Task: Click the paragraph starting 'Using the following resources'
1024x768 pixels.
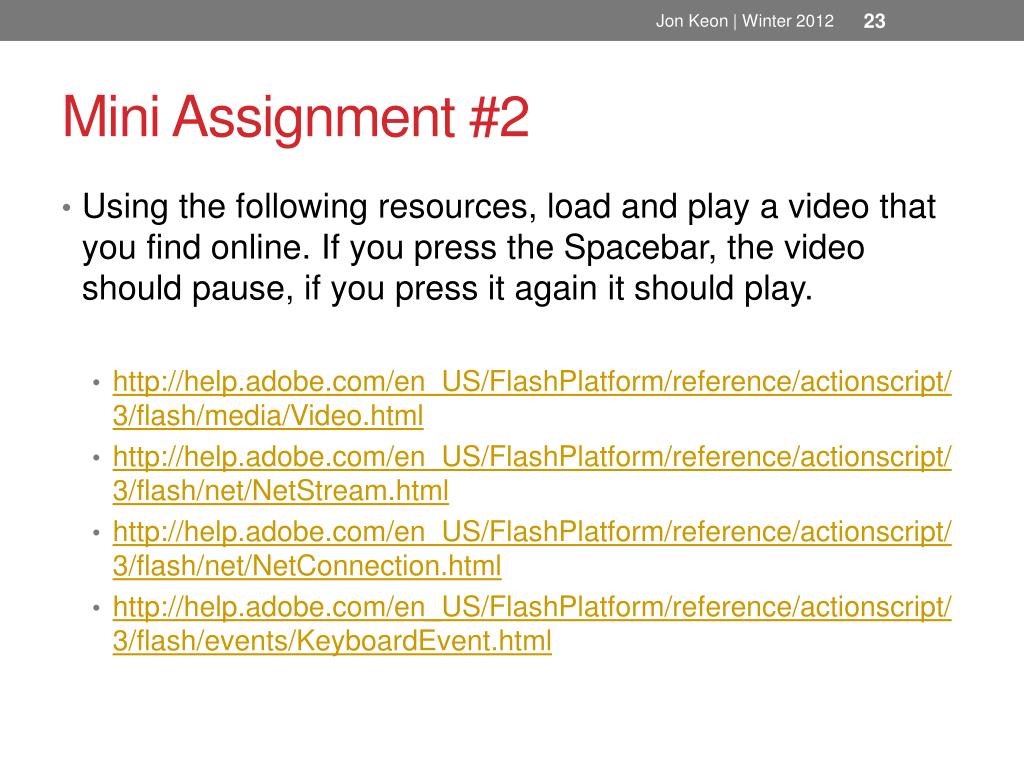Action: click(x=509, y=248)
